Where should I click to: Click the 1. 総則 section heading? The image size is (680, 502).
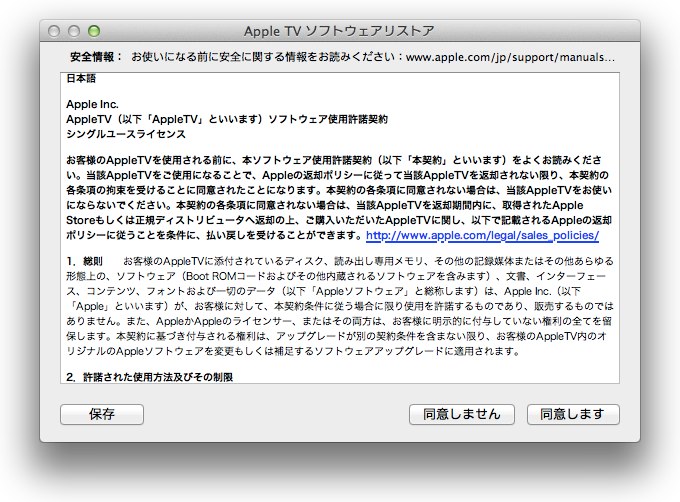[x=85, y=261]
